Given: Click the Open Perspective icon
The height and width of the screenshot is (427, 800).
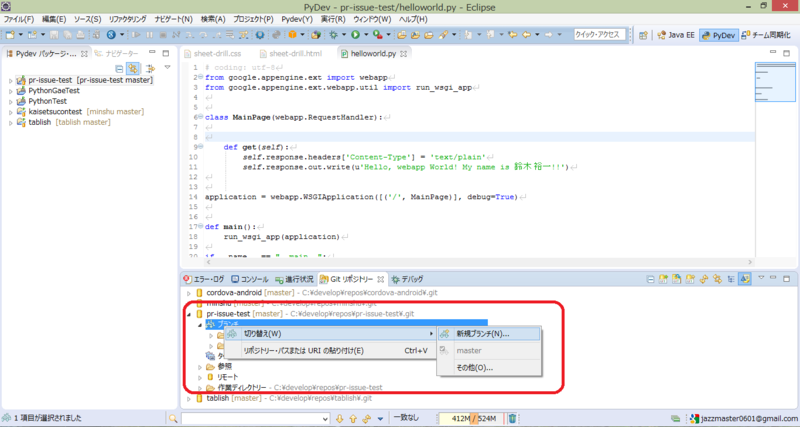Looking at the screenshot, I should tap(643, 35).
